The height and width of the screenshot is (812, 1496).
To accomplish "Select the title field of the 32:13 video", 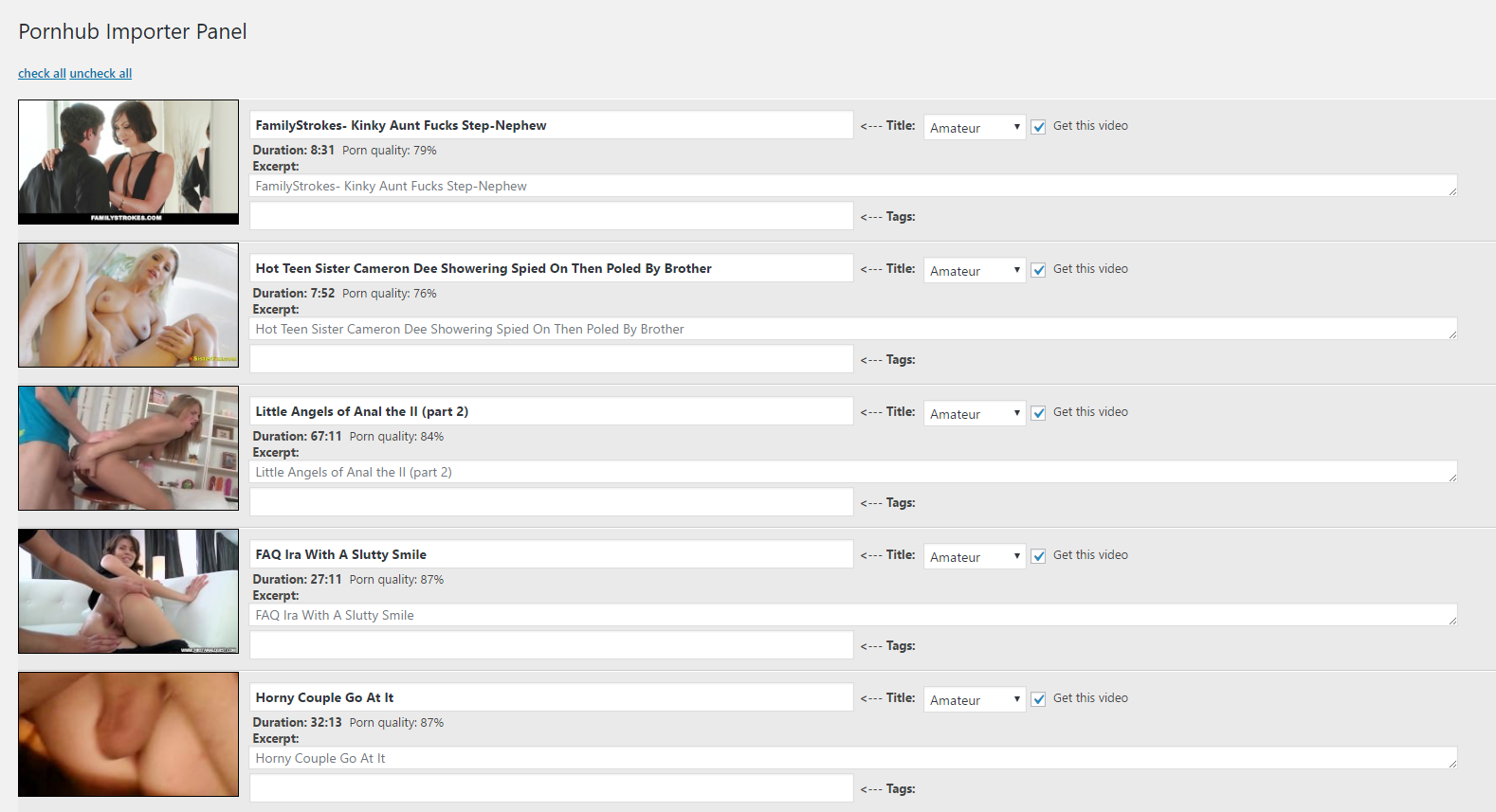I will tap(551, 697).
